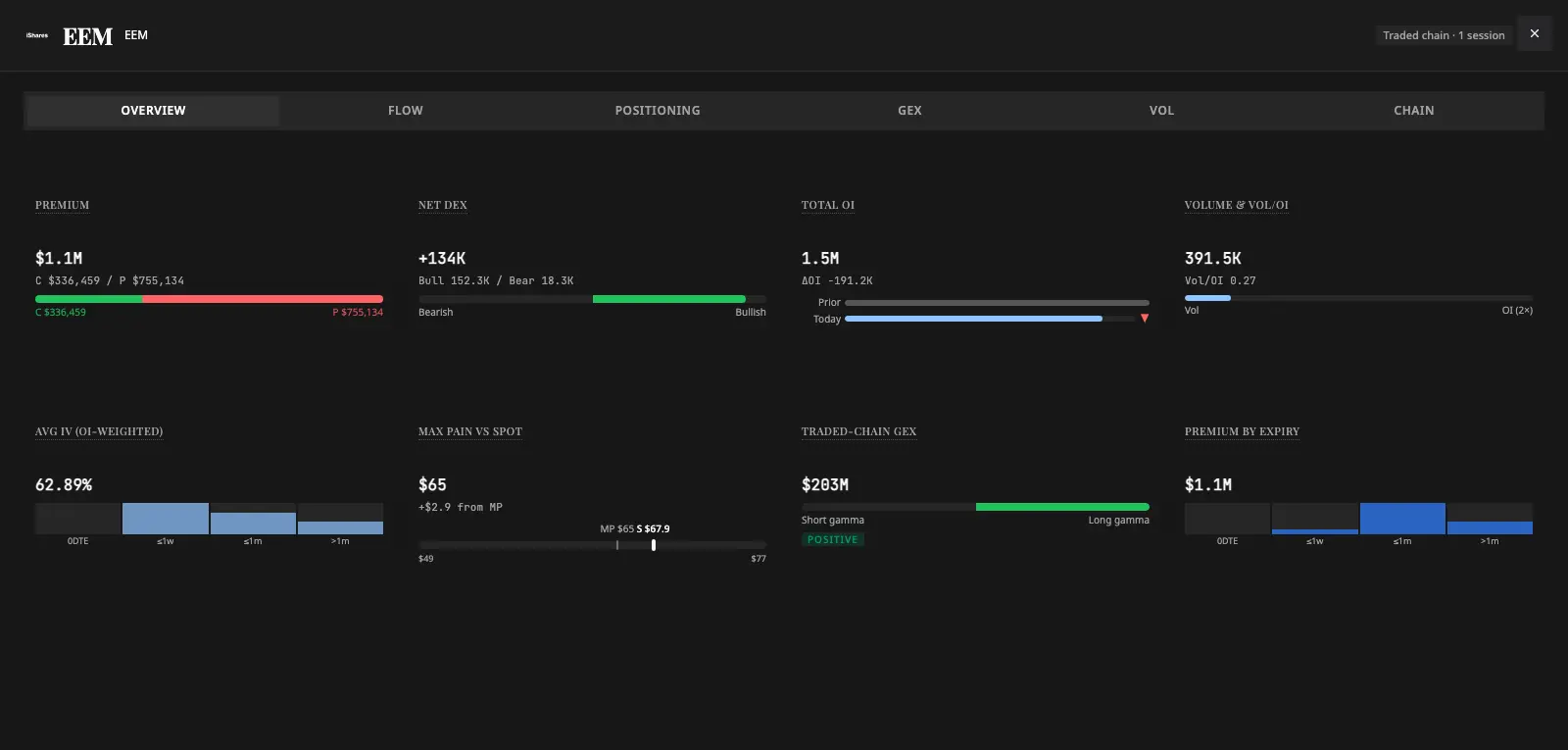Click the 0DTE bar in Avg IV chart
The width and height of the screenshot is (1568, 750).
pos(78,519)
